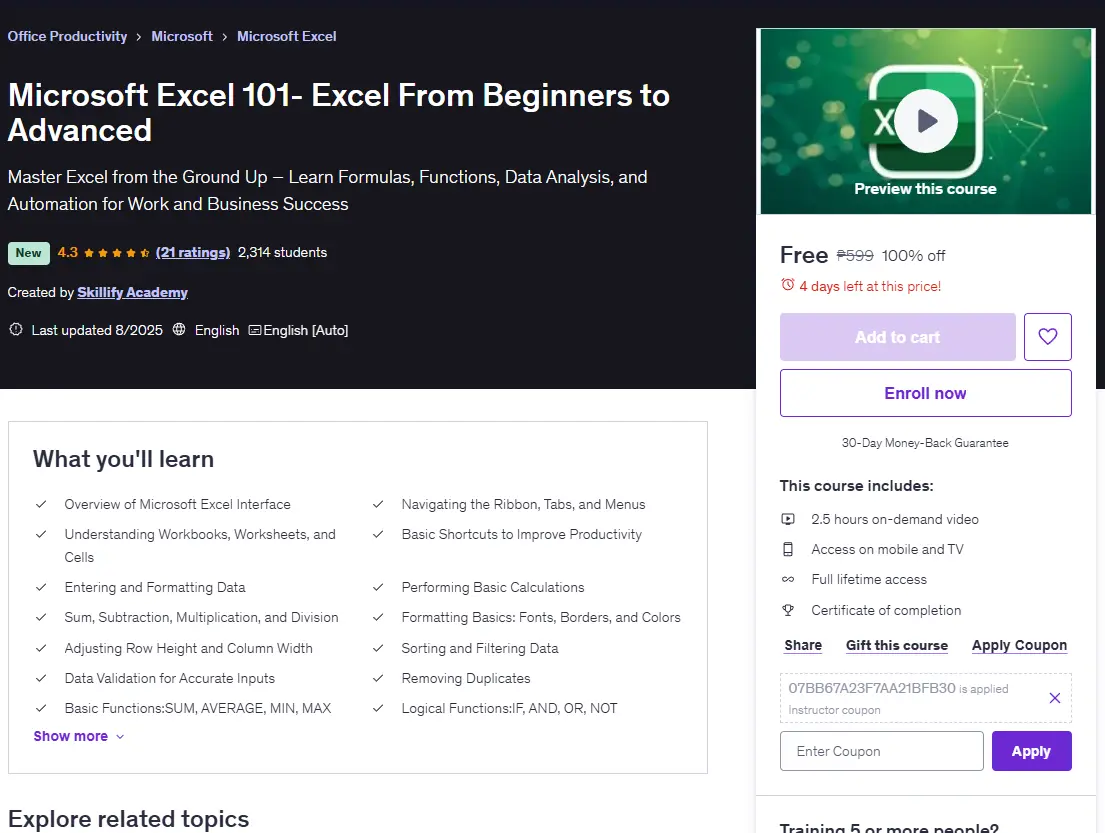
Task: Click Navigating the Ribbon, Tabs, and Menus
Action: [523, 504]
